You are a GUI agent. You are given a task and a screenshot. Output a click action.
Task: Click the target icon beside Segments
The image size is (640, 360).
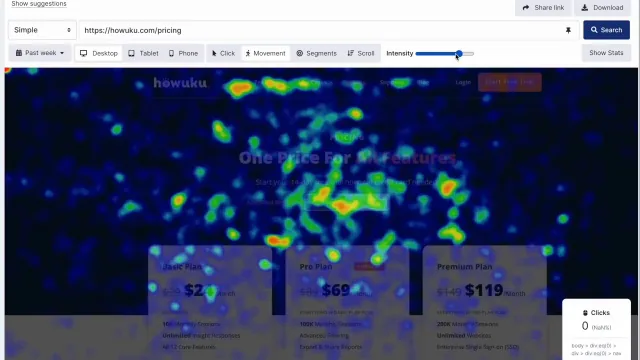click(x=300, y=53)
